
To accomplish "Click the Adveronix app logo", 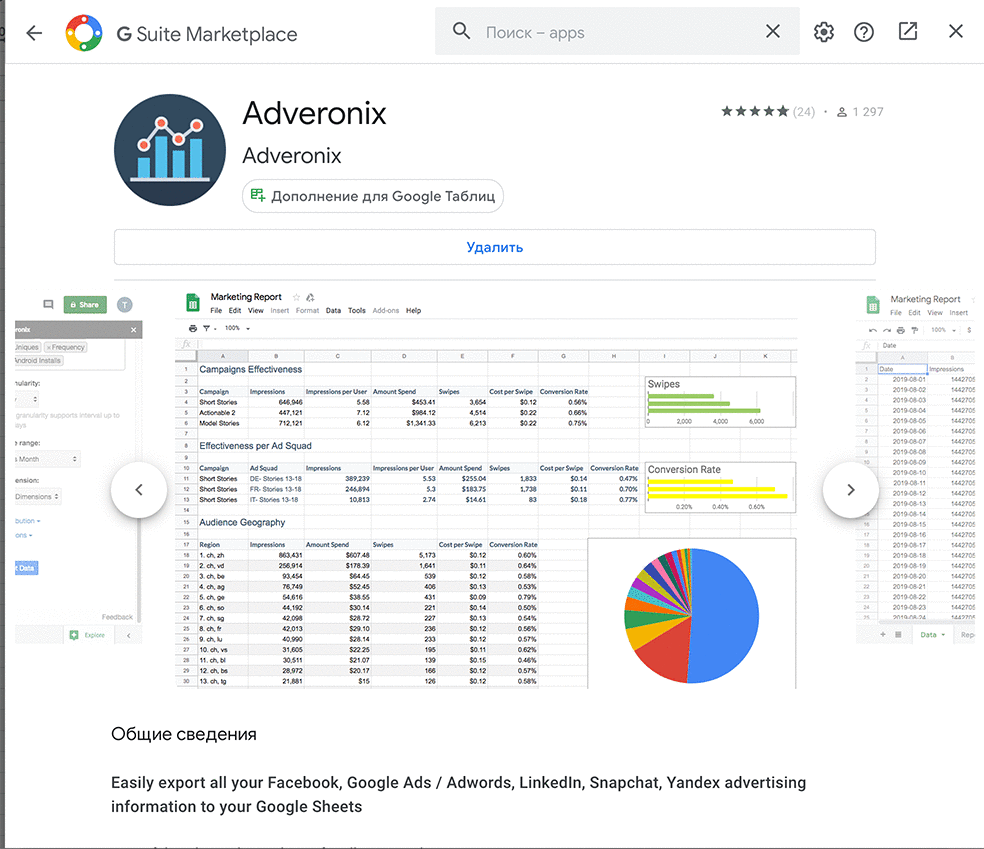I will tap(169, 150).
